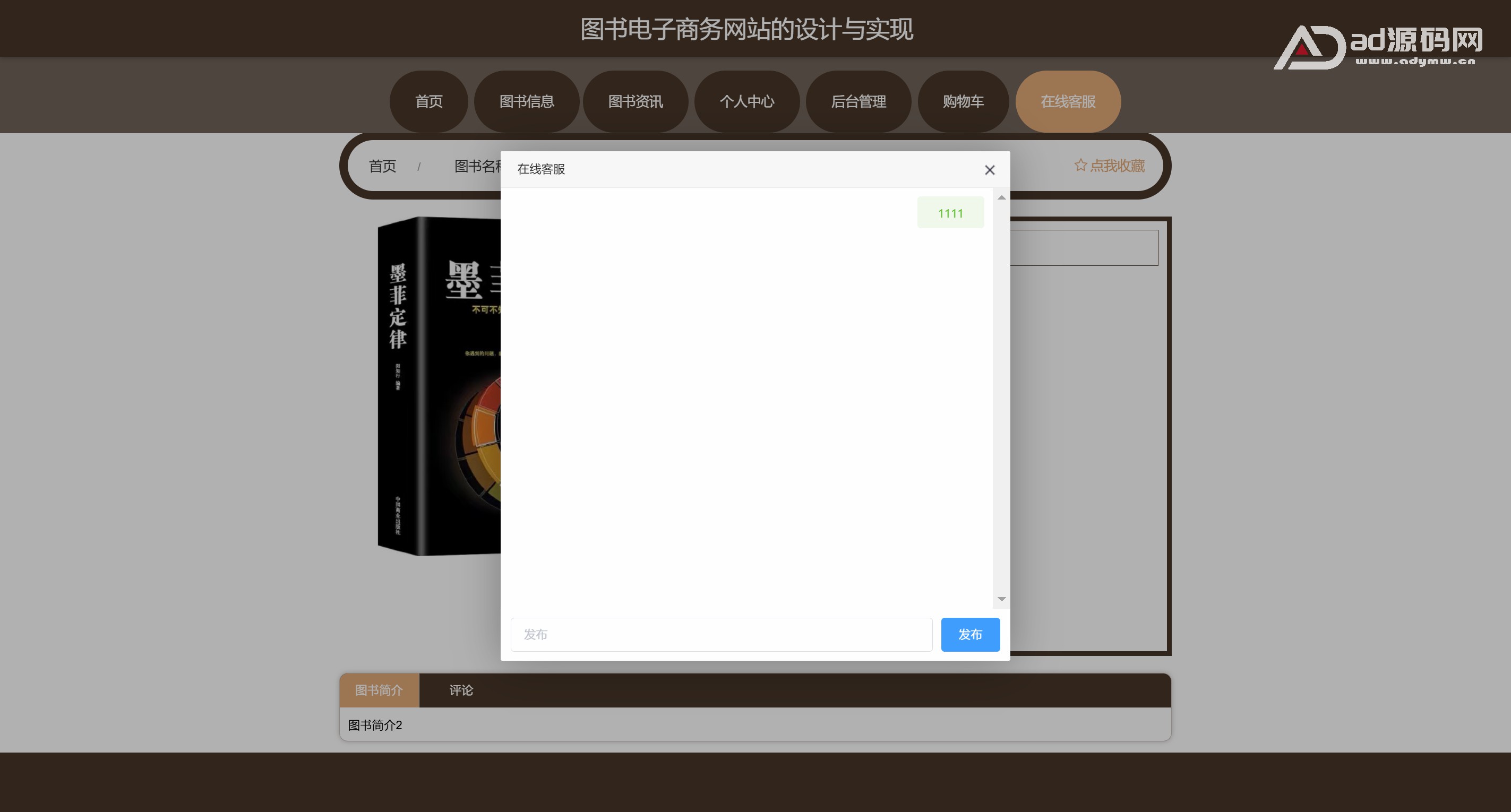Click the blue 发布 send button
The image size is (1511, 812).
[x=969, y=634]
